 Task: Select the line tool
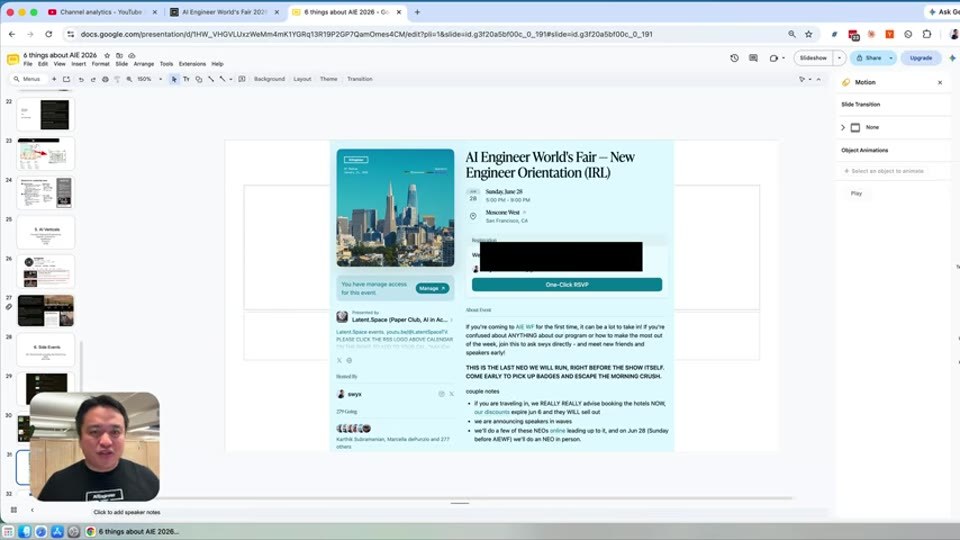click(x=211, y=79)
